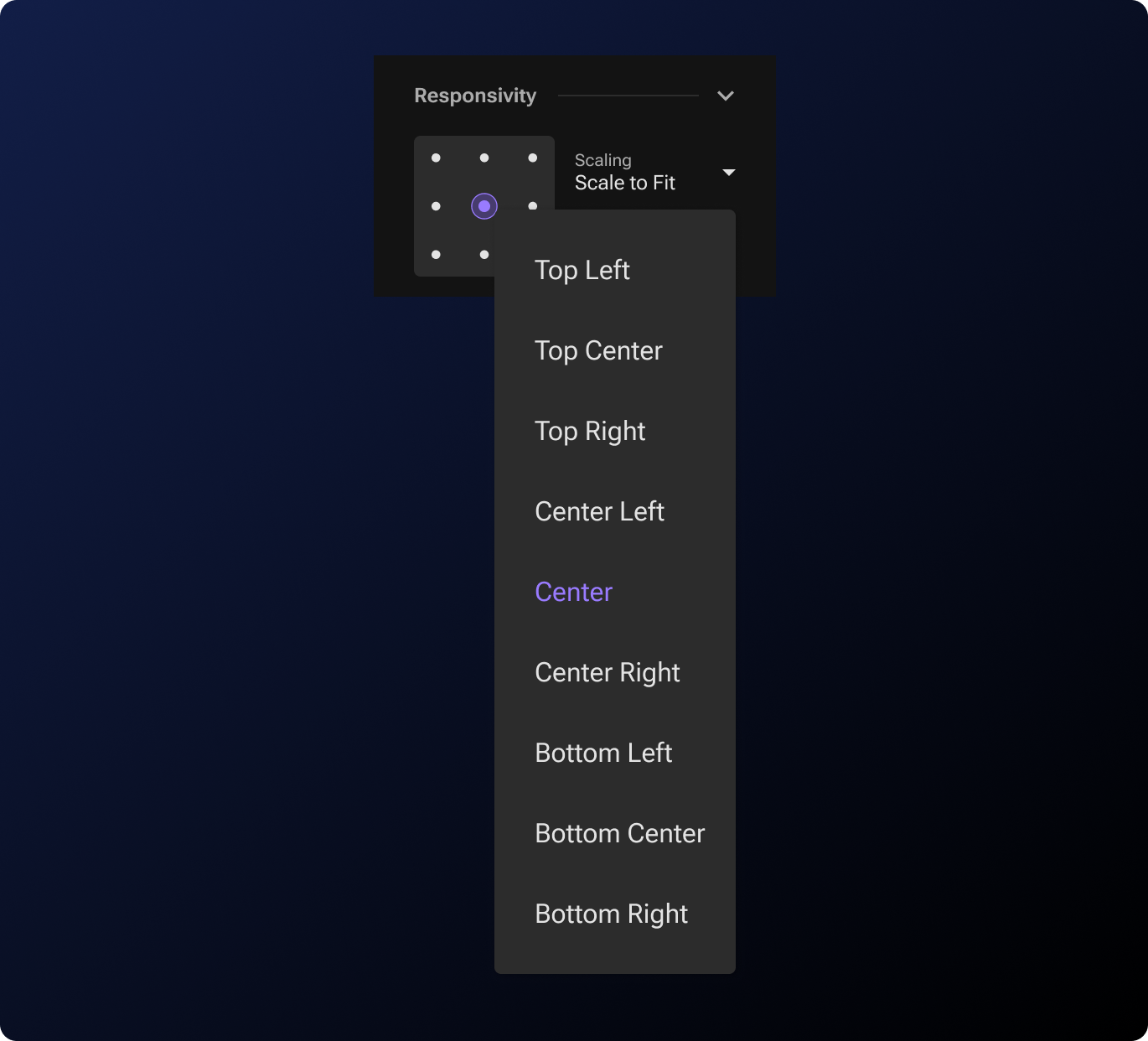Pick Bottom Right from the menu
This screenshot has width=1148, height=1041.
611,914
